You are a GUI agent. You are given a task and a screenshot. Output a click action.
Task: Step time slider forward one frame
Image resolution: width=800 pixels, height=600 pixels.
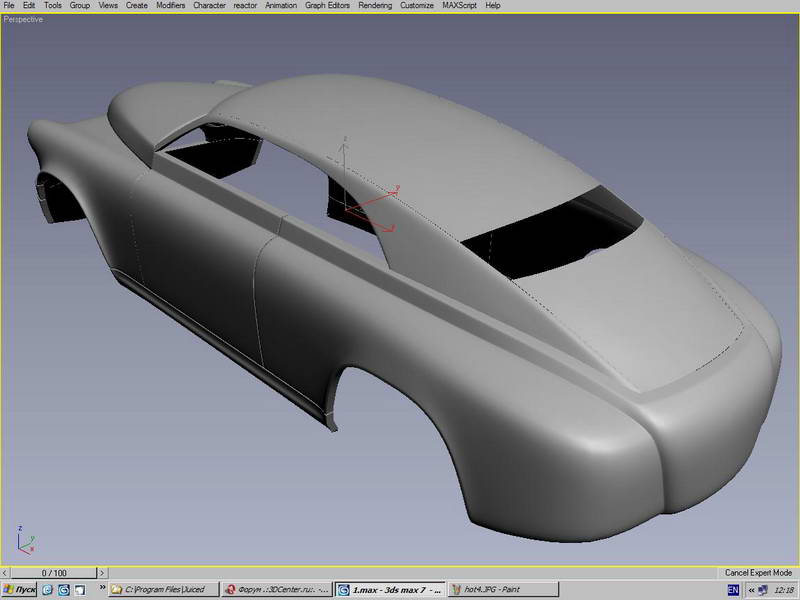[x=102, y=573]
